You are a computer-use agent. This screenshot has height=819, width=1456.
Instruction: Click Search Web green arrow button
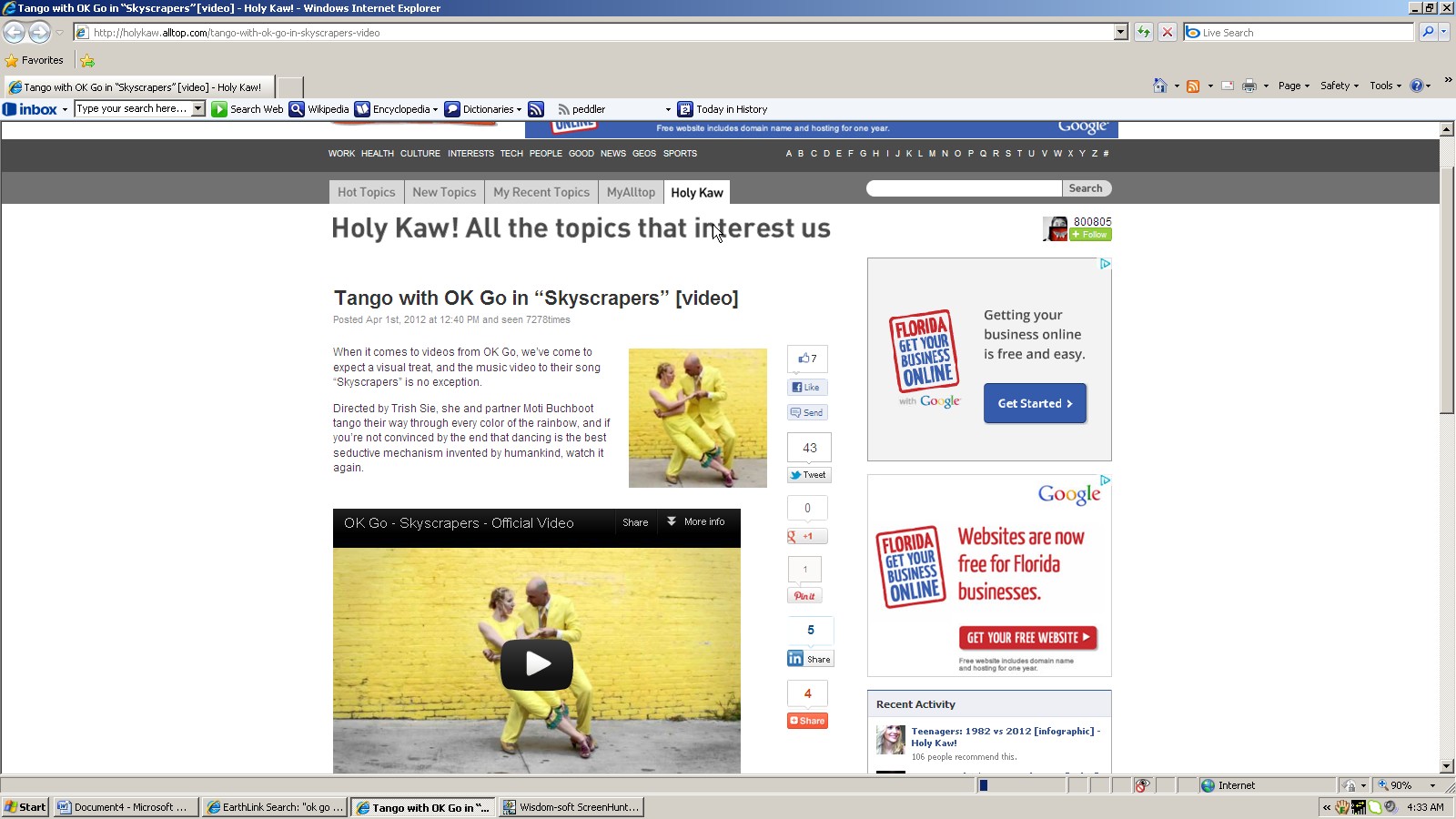click(248, 109)
